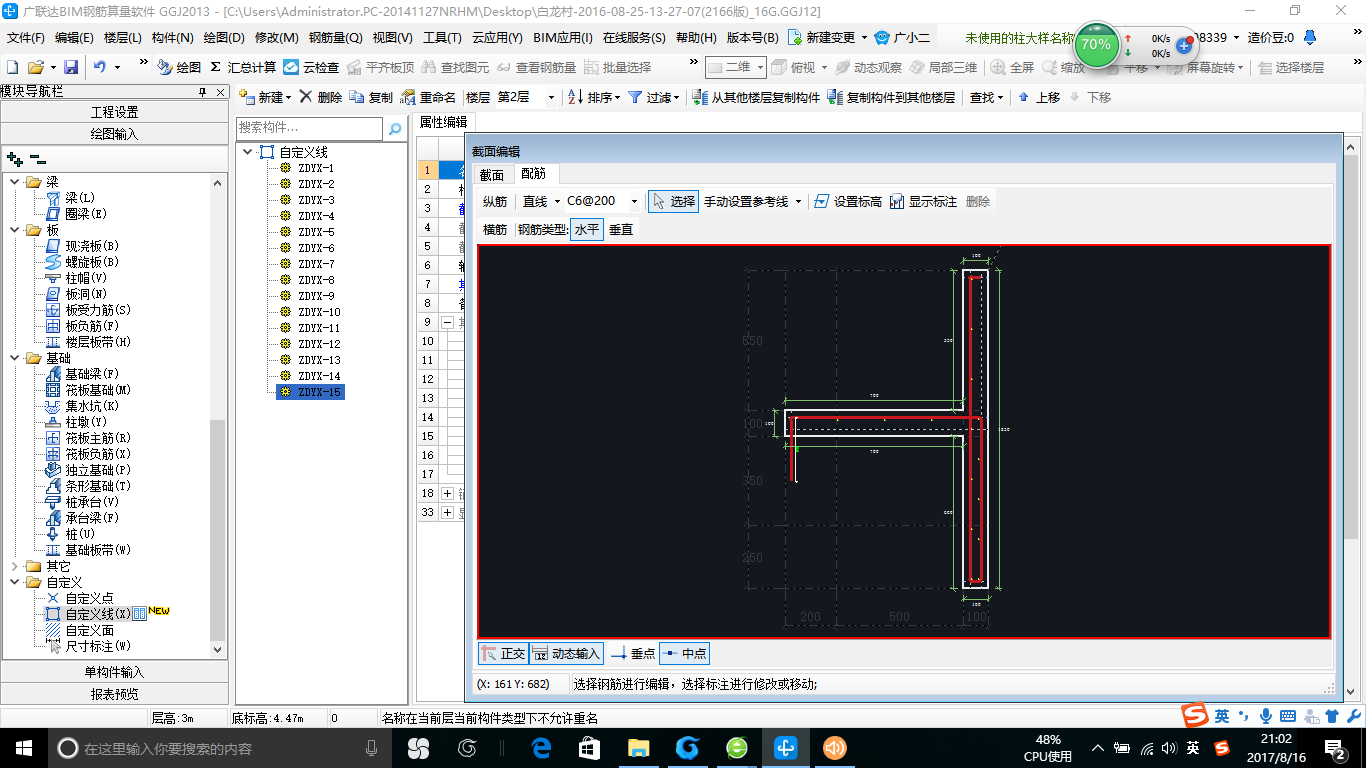Select the 横筋 option

click(x=495, y=229)
